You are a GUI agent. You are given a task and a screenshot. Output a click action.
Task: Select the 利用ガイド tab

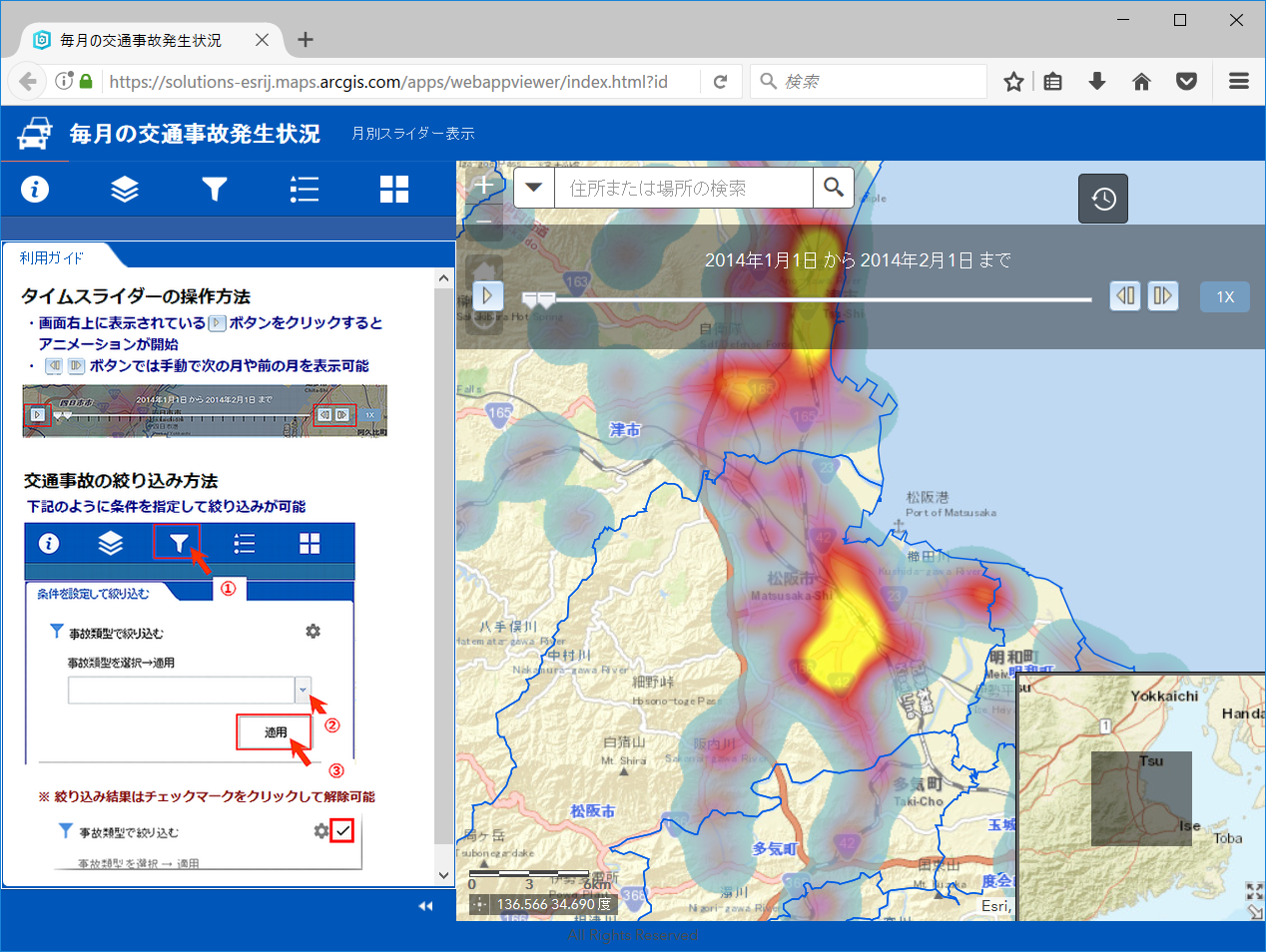click(x=52, y=257)
